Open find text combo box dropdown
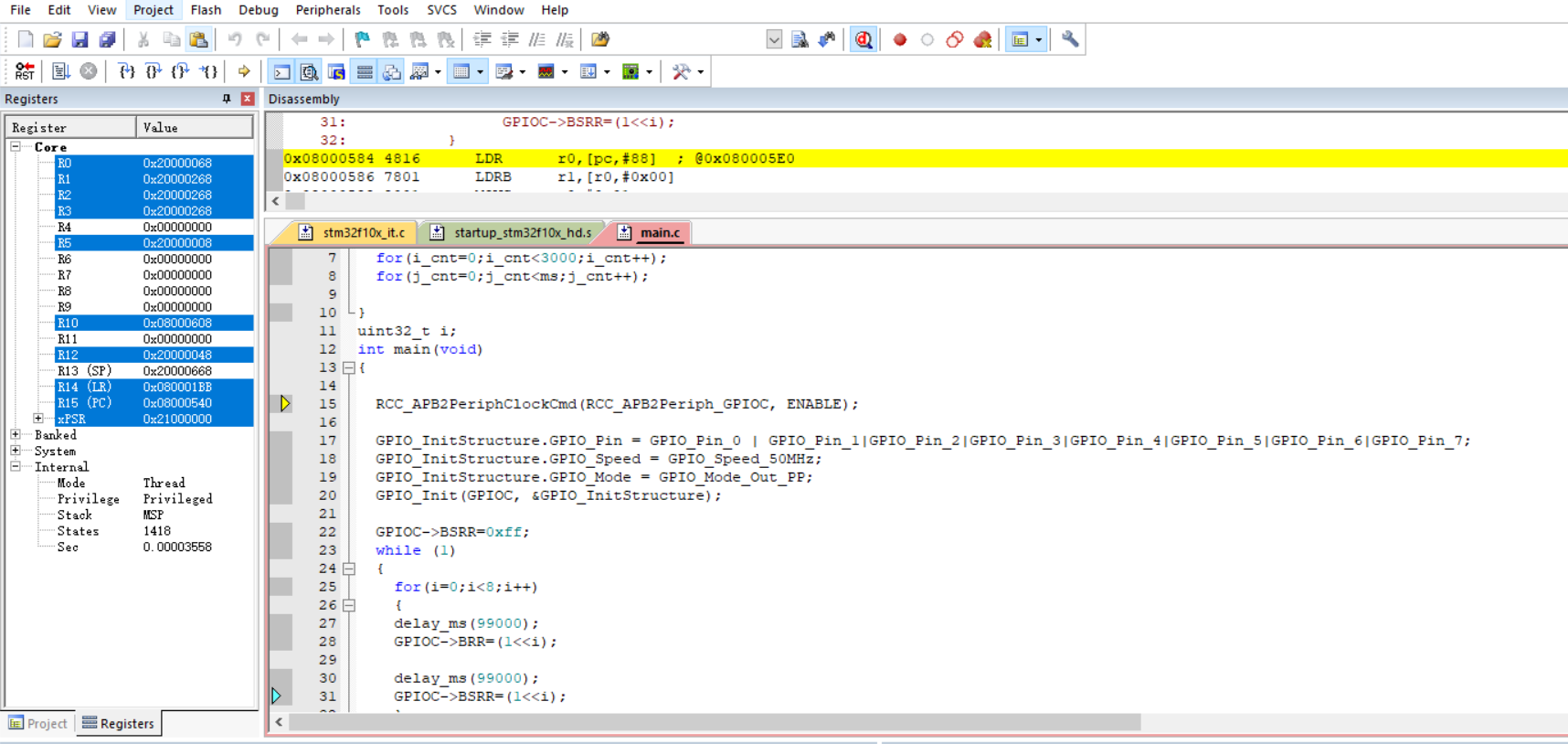This screenshot has width=1568, height=744. [x=774, y=39]
